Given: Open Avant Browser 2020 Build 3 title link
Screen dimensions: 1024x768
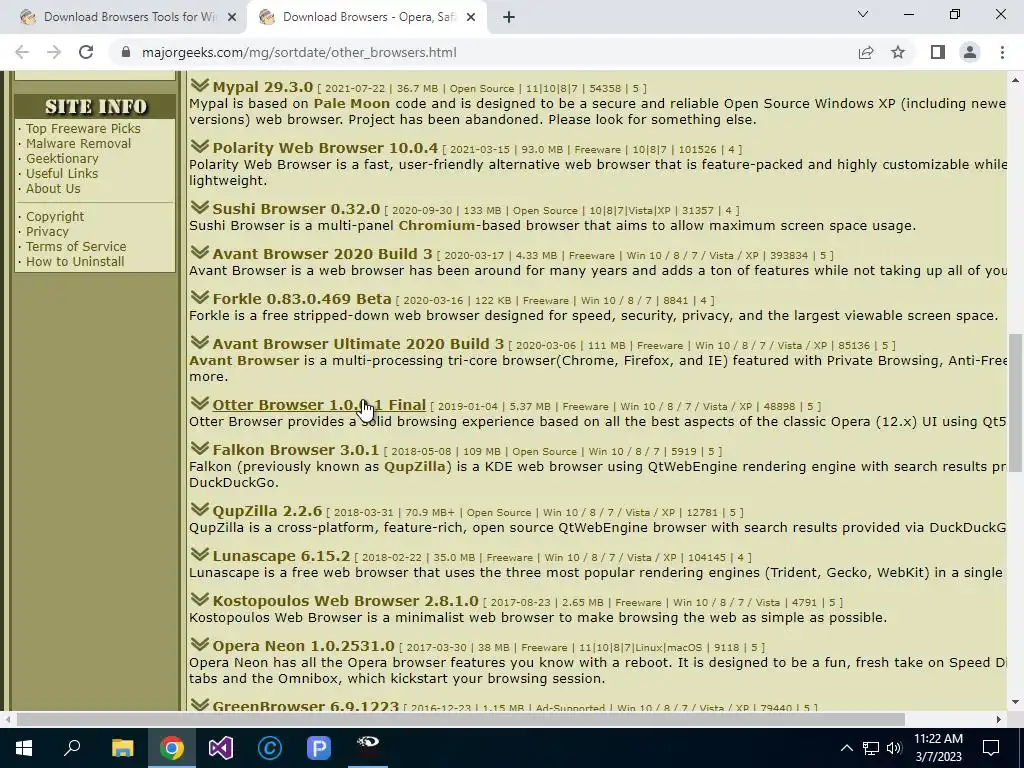Looking at the screenshot, I should 322,254.
